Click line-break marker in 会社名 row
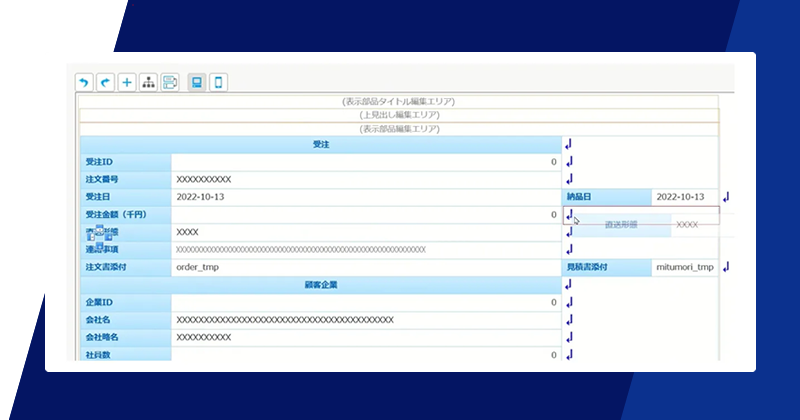 click(569, 320)
